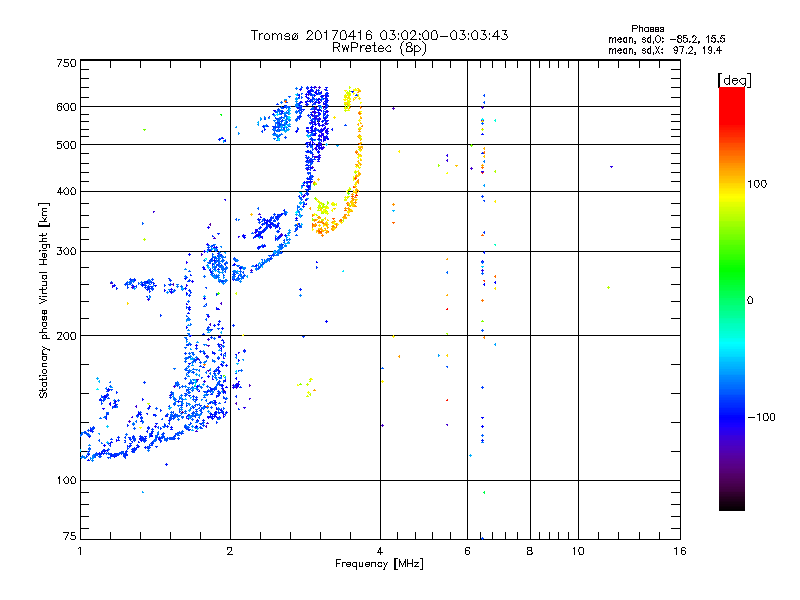Click the x-axis tick label '2'
The width and height of the screenshot is (800, 600).
(230, 551)
